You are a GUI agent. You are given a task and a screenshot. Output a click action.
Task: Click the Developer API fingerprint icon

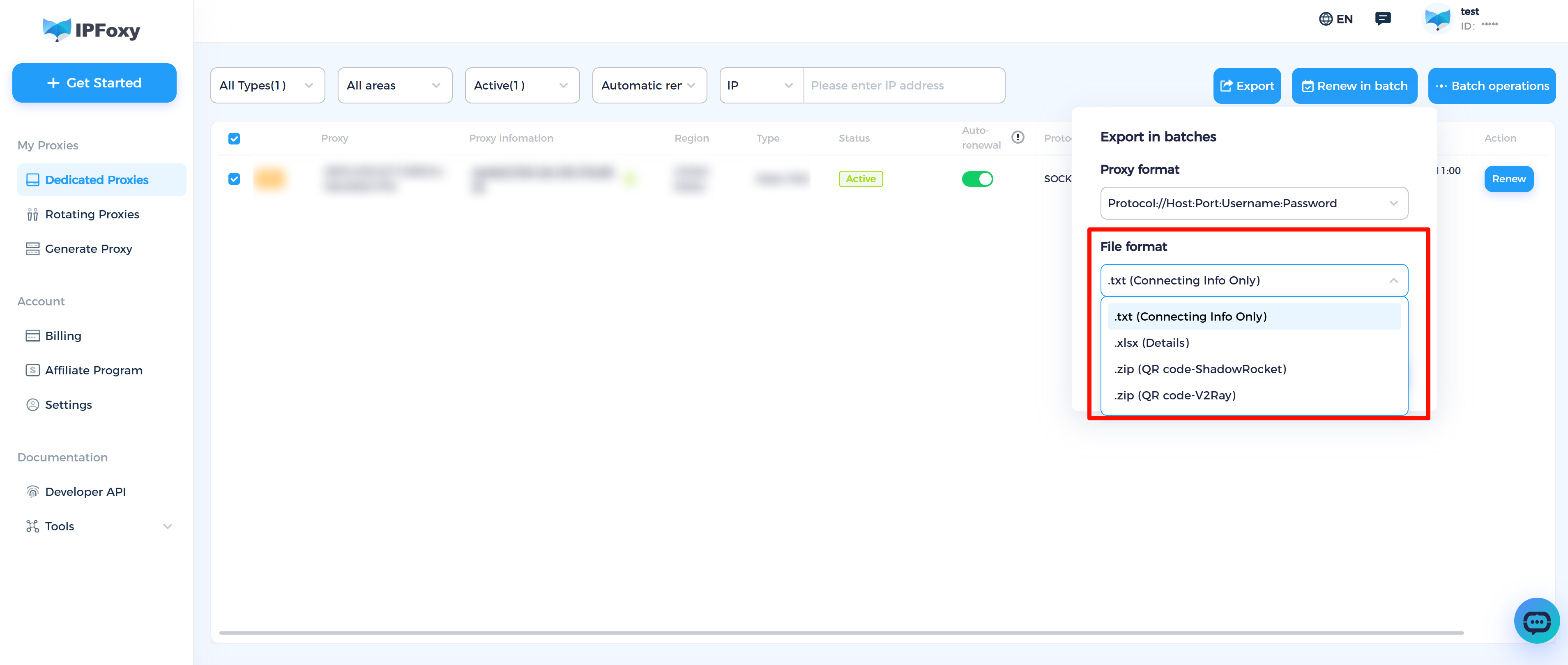pyautogui.click(x=32, y=492)
